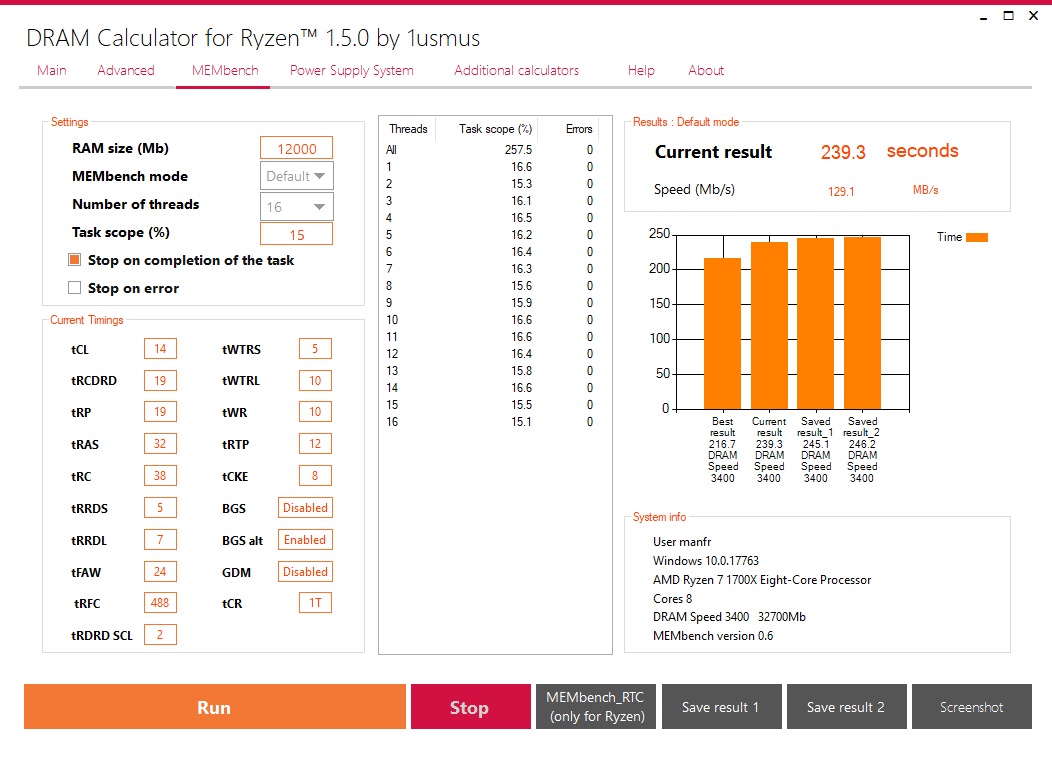
Task: Click the tCR 1T field
Action: pyautogui.click(x=315, y=603)
